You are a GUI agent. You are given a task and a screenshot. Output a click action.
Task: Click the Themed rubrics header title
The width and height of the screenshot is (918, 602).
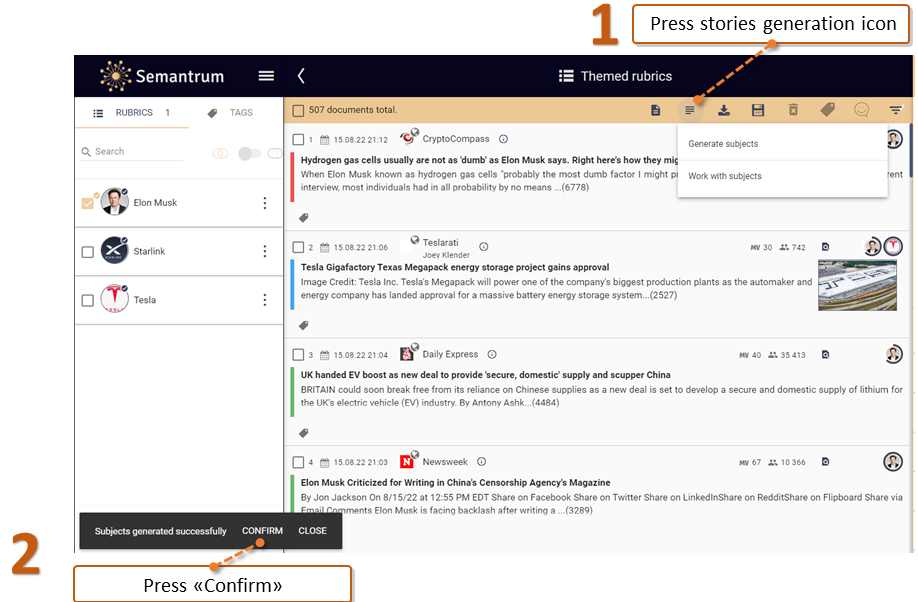615,76
